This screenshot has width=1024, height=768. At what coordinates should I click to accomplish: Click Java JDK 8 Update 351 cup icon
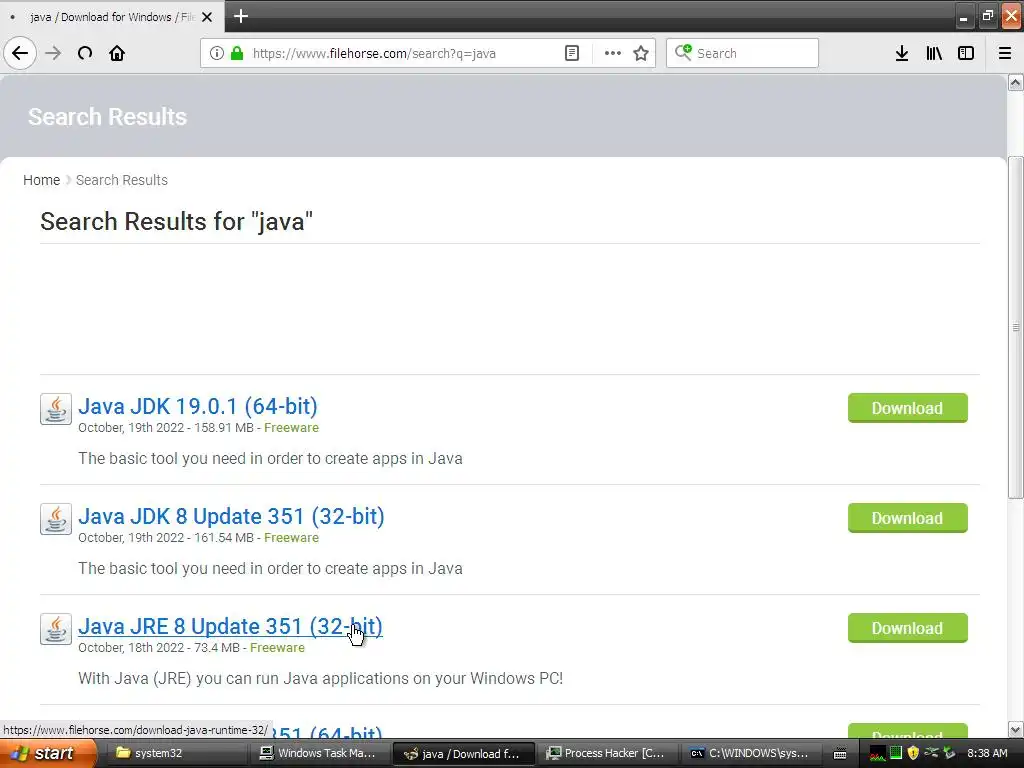coord(56,519)
